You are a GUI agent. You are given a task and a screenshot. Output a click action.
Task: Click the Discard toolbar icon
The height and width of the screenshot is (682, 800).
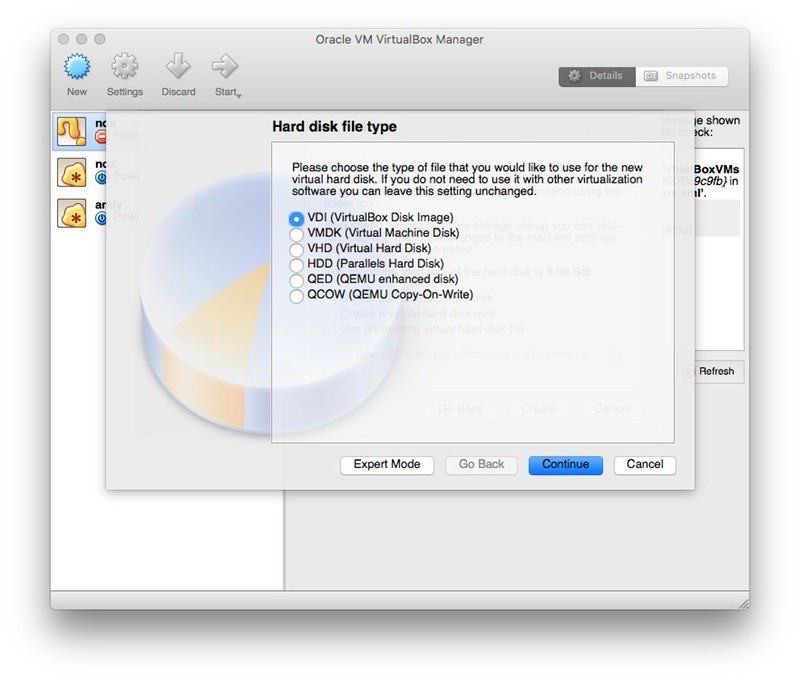[178, 66]
